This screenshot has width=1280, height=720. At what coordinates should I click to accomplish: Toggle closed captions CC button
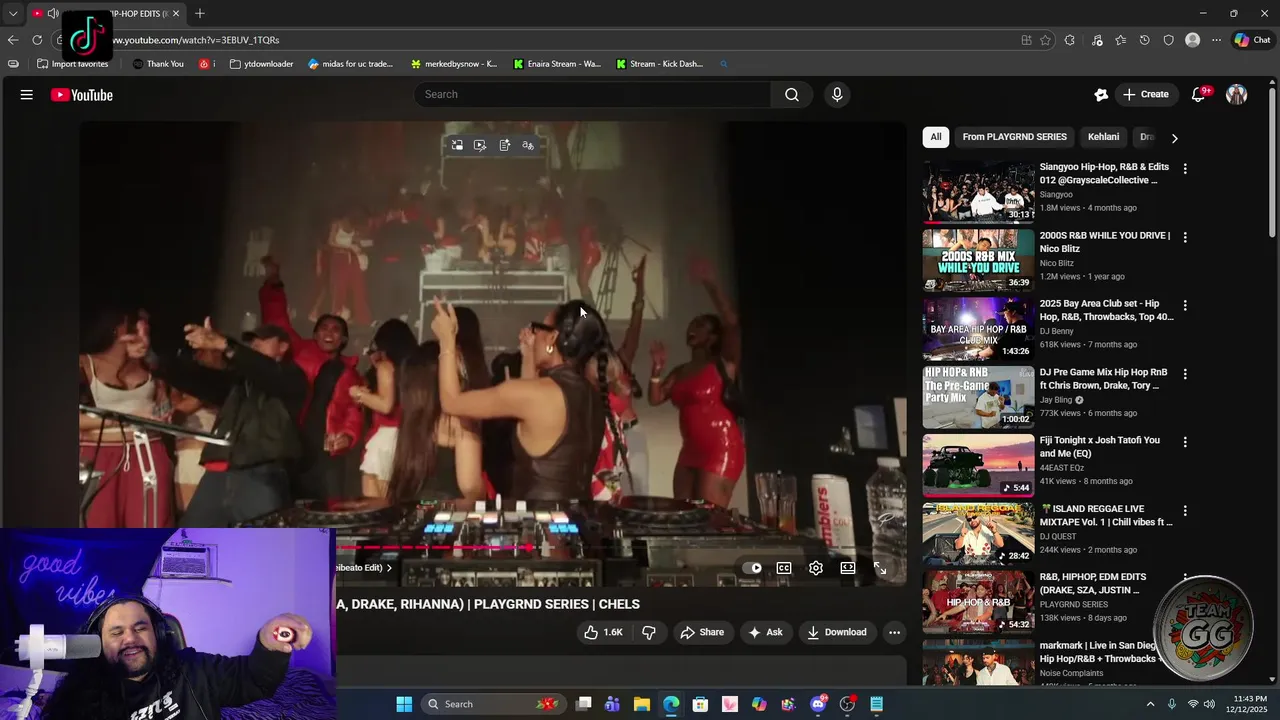[x=784, y=568]
